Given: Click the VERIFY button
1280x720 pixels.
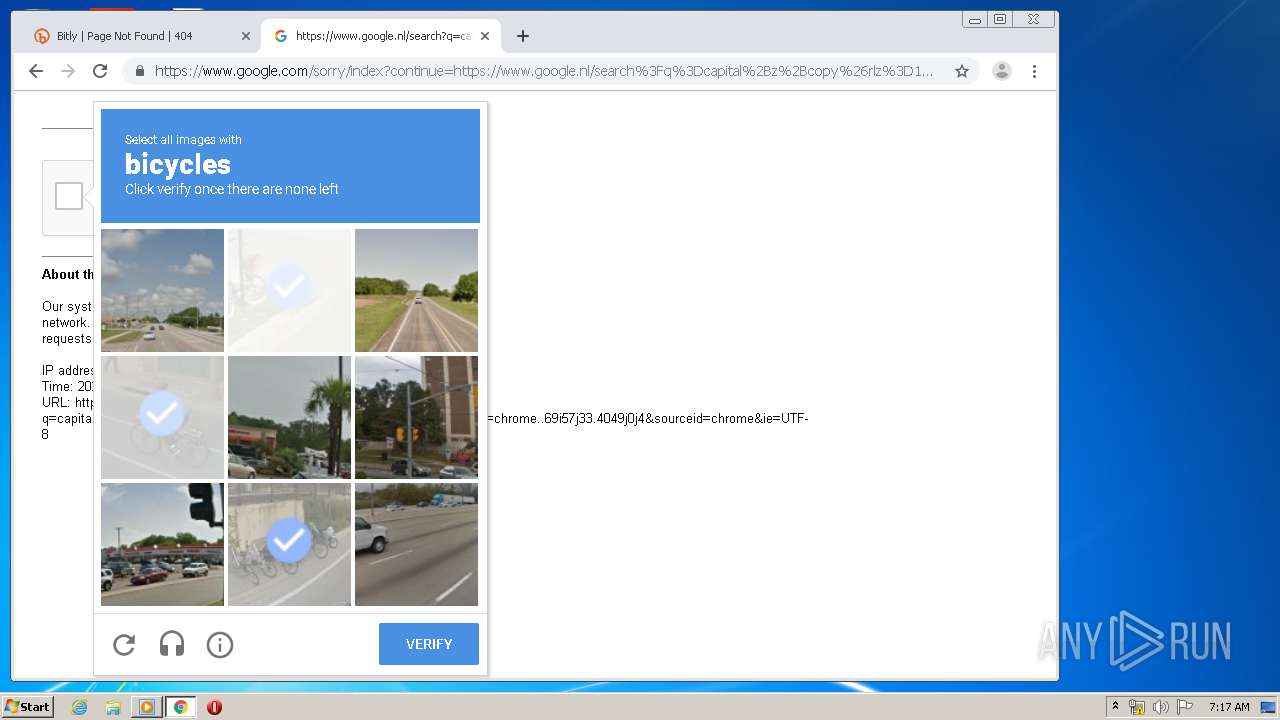Looking at the screenshot, I should [x=429, y=644].
